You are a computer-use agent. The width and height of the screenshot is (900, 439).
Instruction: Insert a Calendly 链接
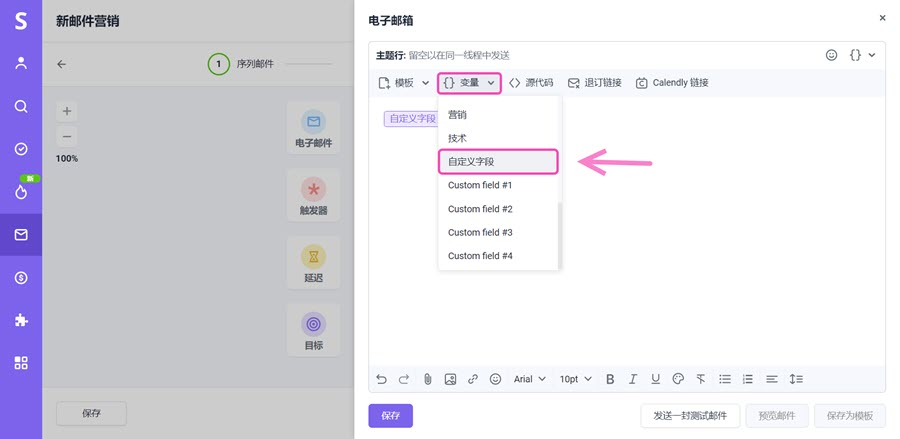pyautogui.click(x=672, y=83)
